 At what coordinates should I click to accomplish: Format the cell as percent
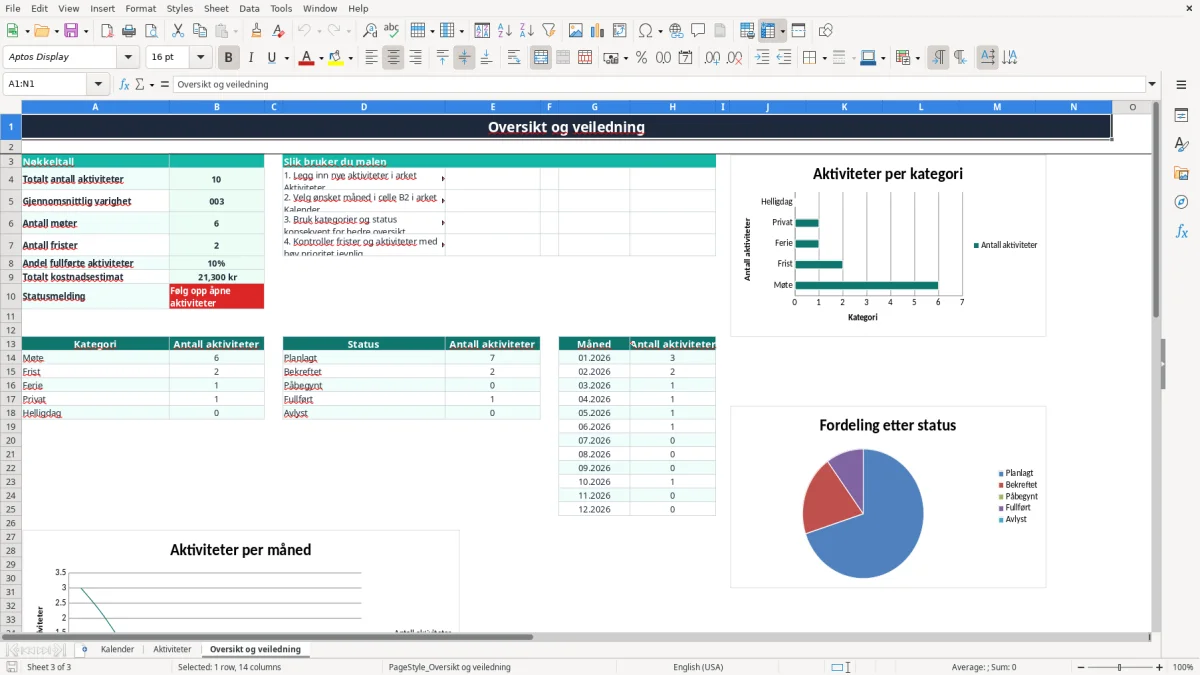click(x=641, y=58)
